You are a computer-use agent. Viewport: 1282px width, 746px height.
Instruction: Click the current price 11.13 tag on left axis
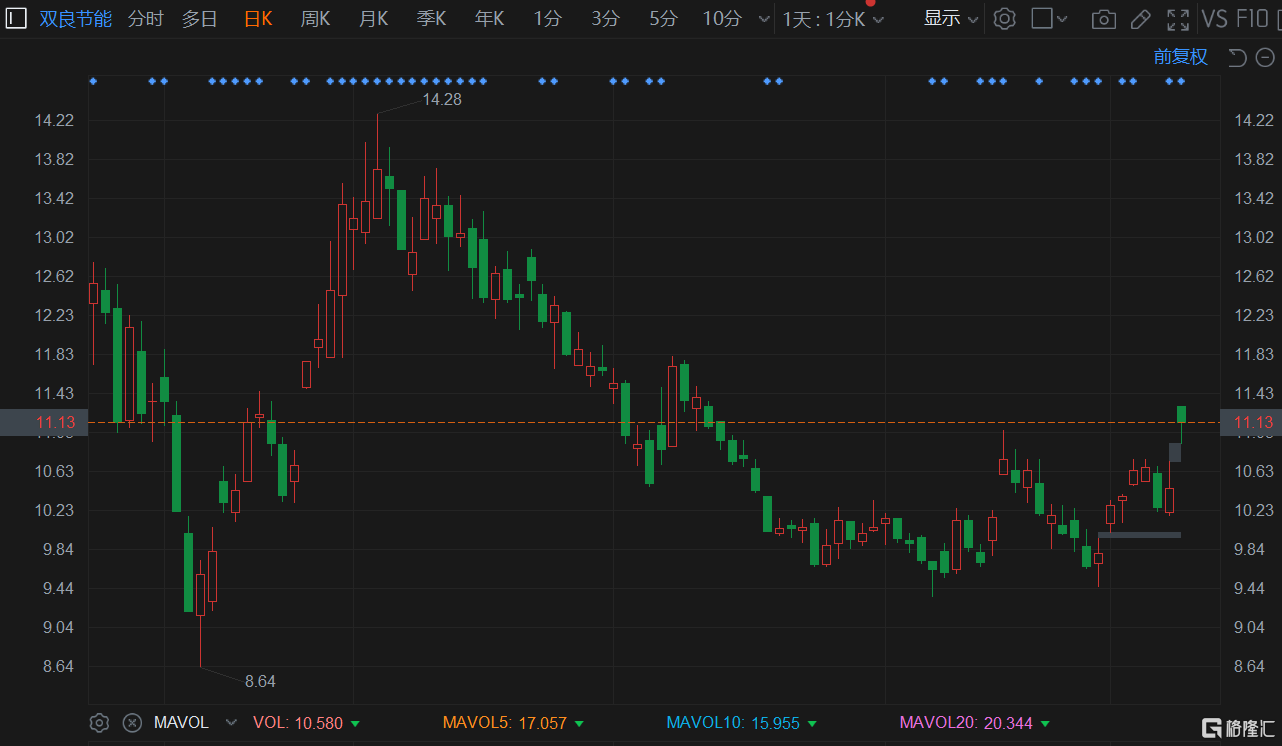(44, 422)
